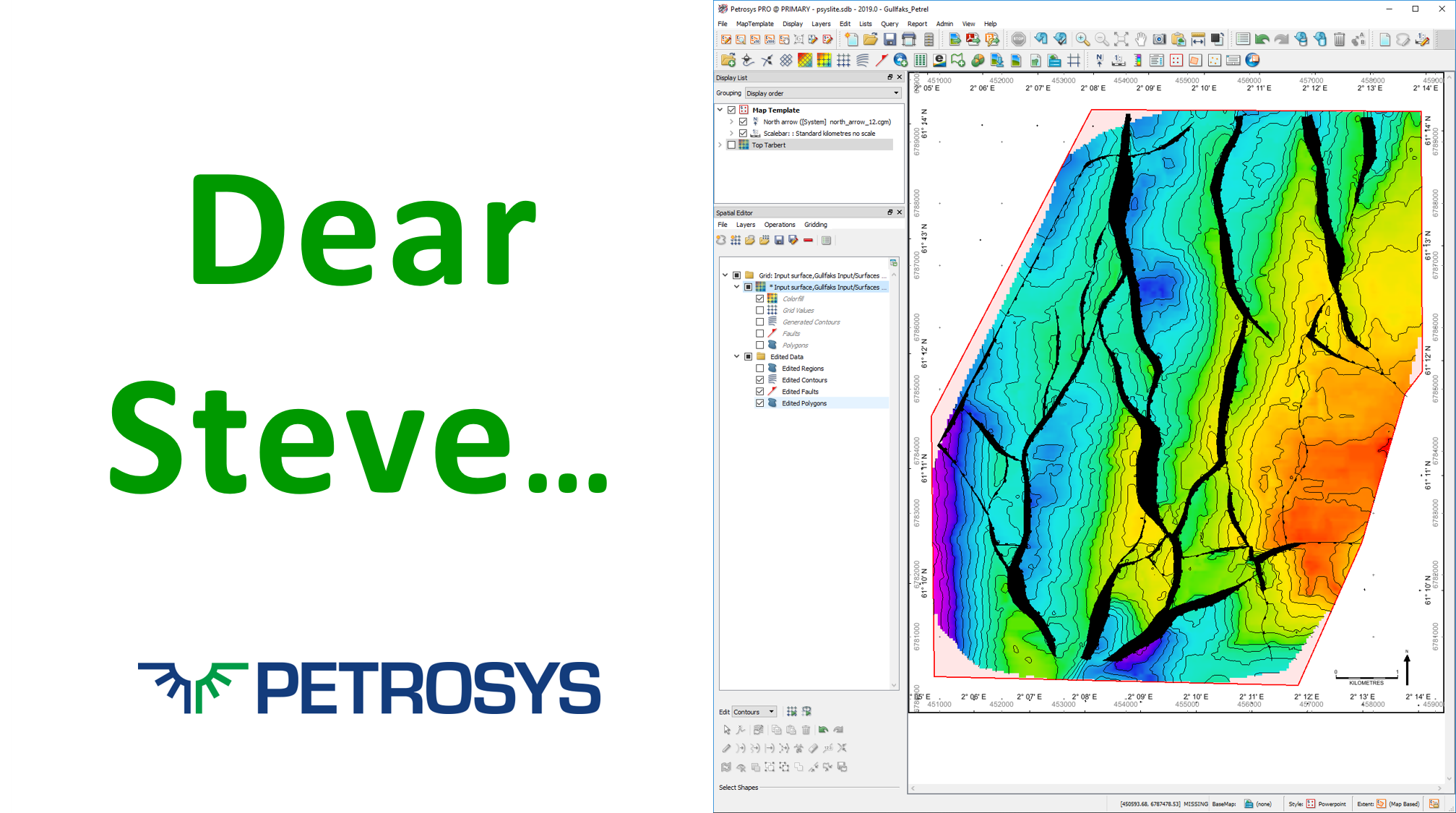Click the Open folder icon in the top toolbar
This screenshot has height=813, width=1456.
coord(870,40)
